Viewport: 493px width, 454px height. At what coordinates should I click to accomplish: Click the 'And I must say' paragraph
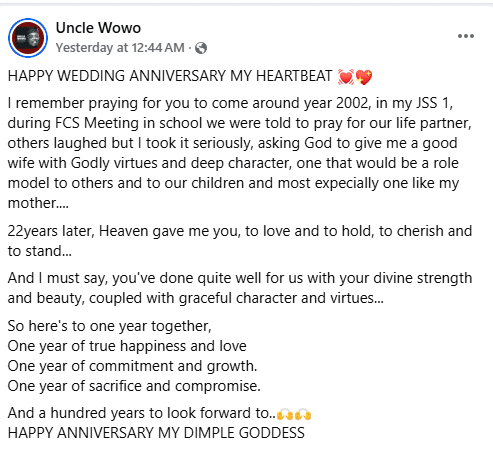[x=240, y=288]
